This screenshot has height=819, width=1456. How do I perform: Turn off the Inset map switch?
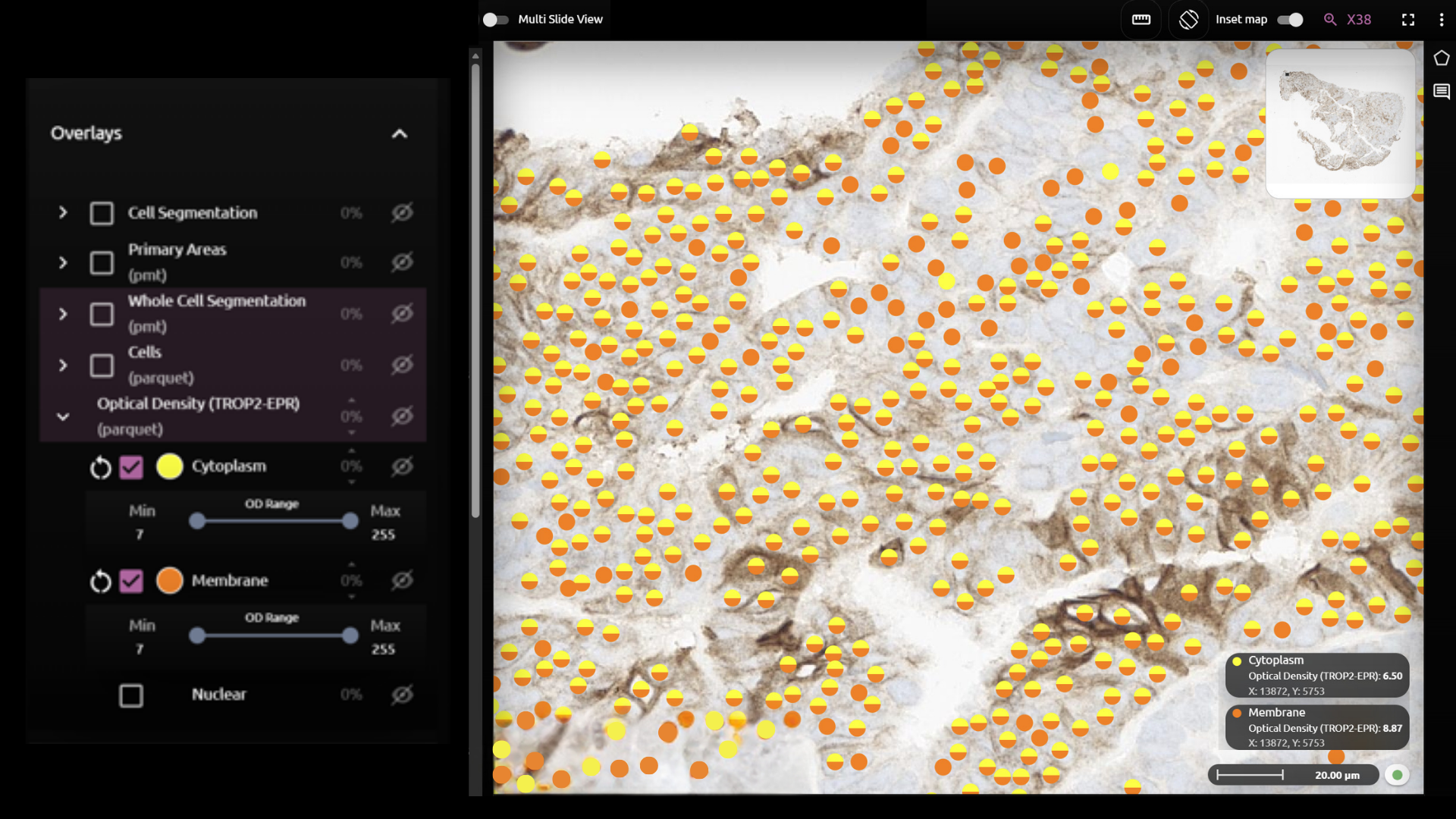pyautogui.click(x=1290, y=20)
